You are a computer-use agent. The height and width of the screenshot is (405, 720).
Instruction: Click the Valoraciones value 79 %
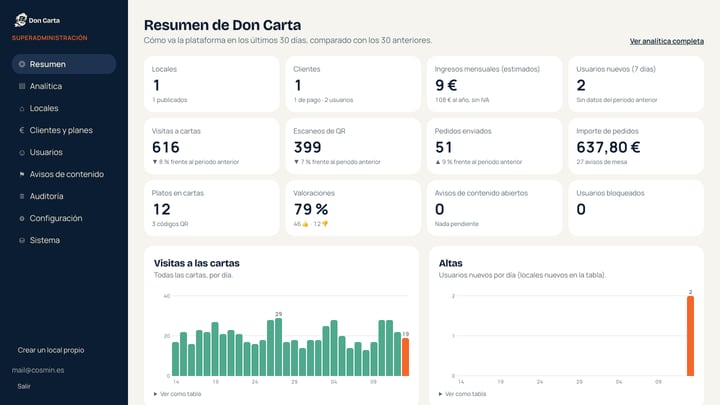pyautogui.click(x=311, y=209)
